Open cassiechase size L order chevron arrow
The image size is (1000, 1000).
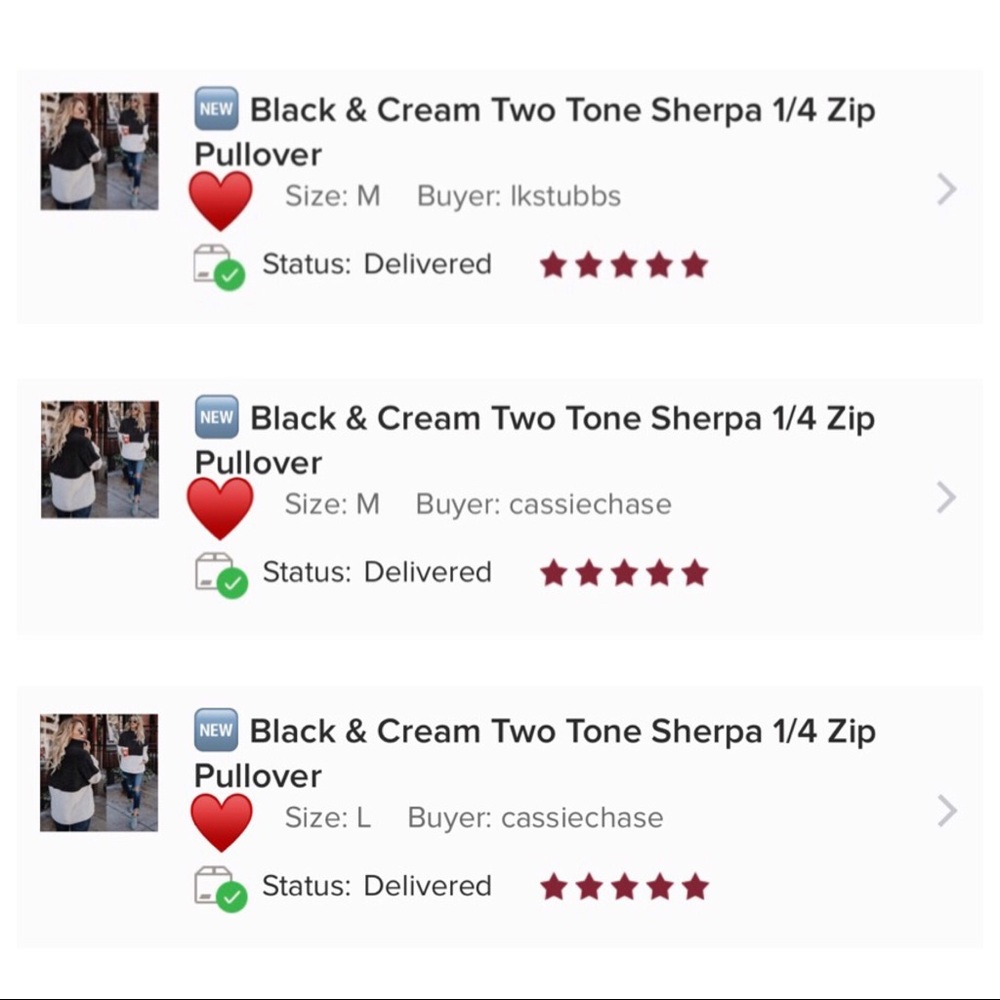[x=948, y=811]
